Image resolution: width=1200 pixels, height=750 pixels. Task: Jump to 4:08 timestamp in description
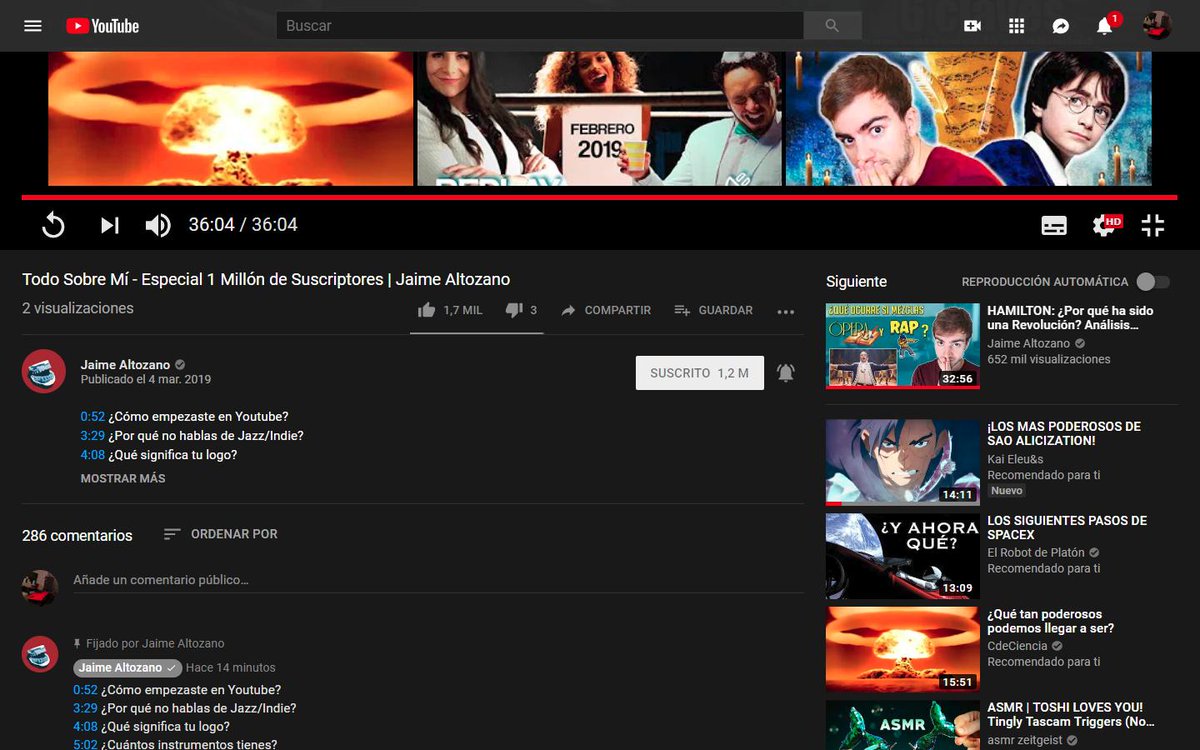93,455
